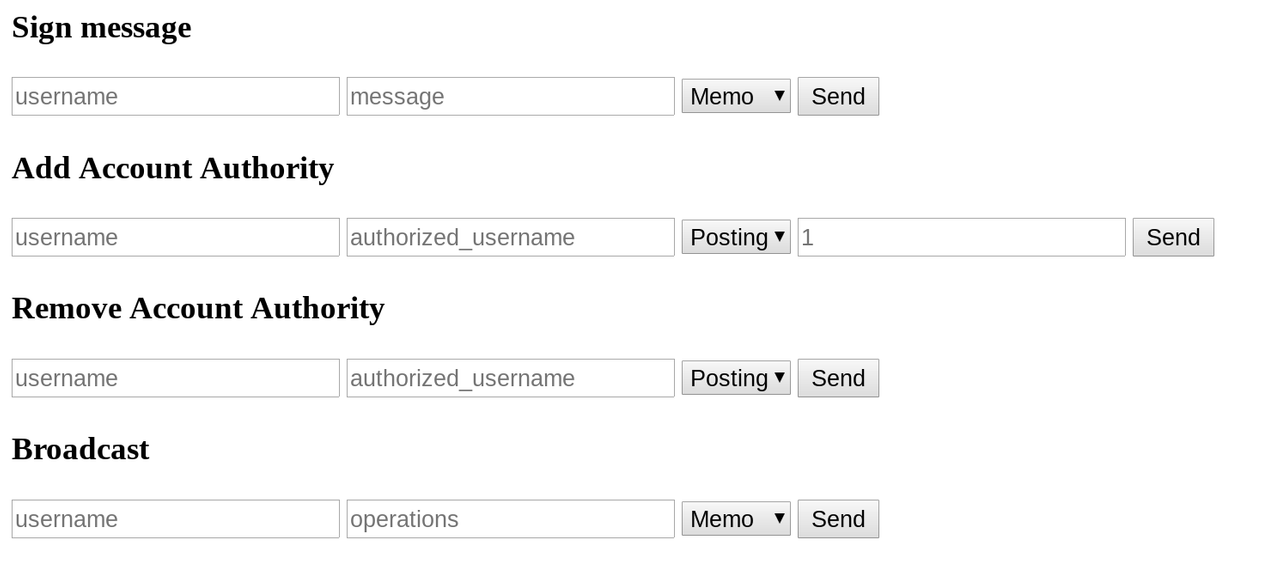Click the Broadcast heading text

point(80,449)
